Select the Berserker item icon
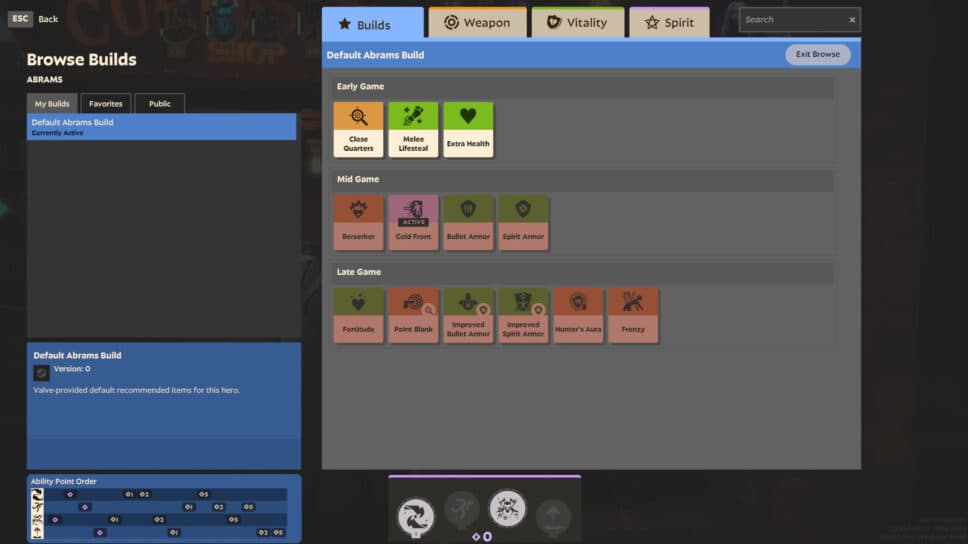Image resolution: width=968 pixels, height=544 pixels. (358, 222)
